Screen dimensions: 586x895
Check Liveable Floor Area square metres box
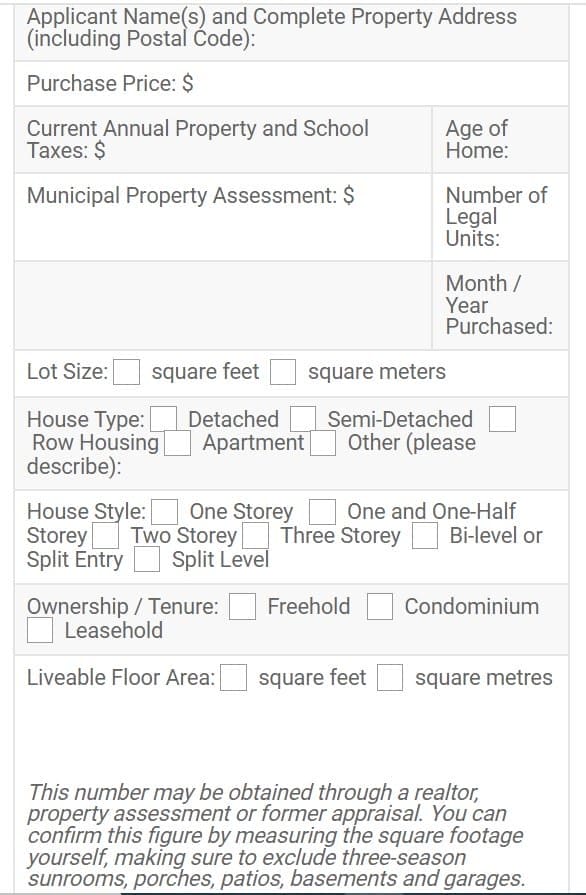click(x=390, y=678)
